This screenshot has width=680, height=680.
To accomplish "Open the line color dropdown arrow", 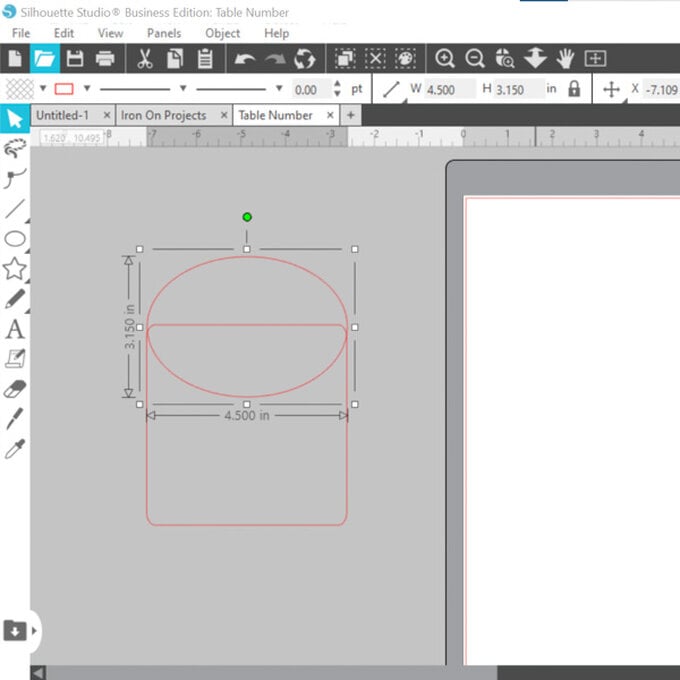I will pyautogui.click(x=87, y=88).
